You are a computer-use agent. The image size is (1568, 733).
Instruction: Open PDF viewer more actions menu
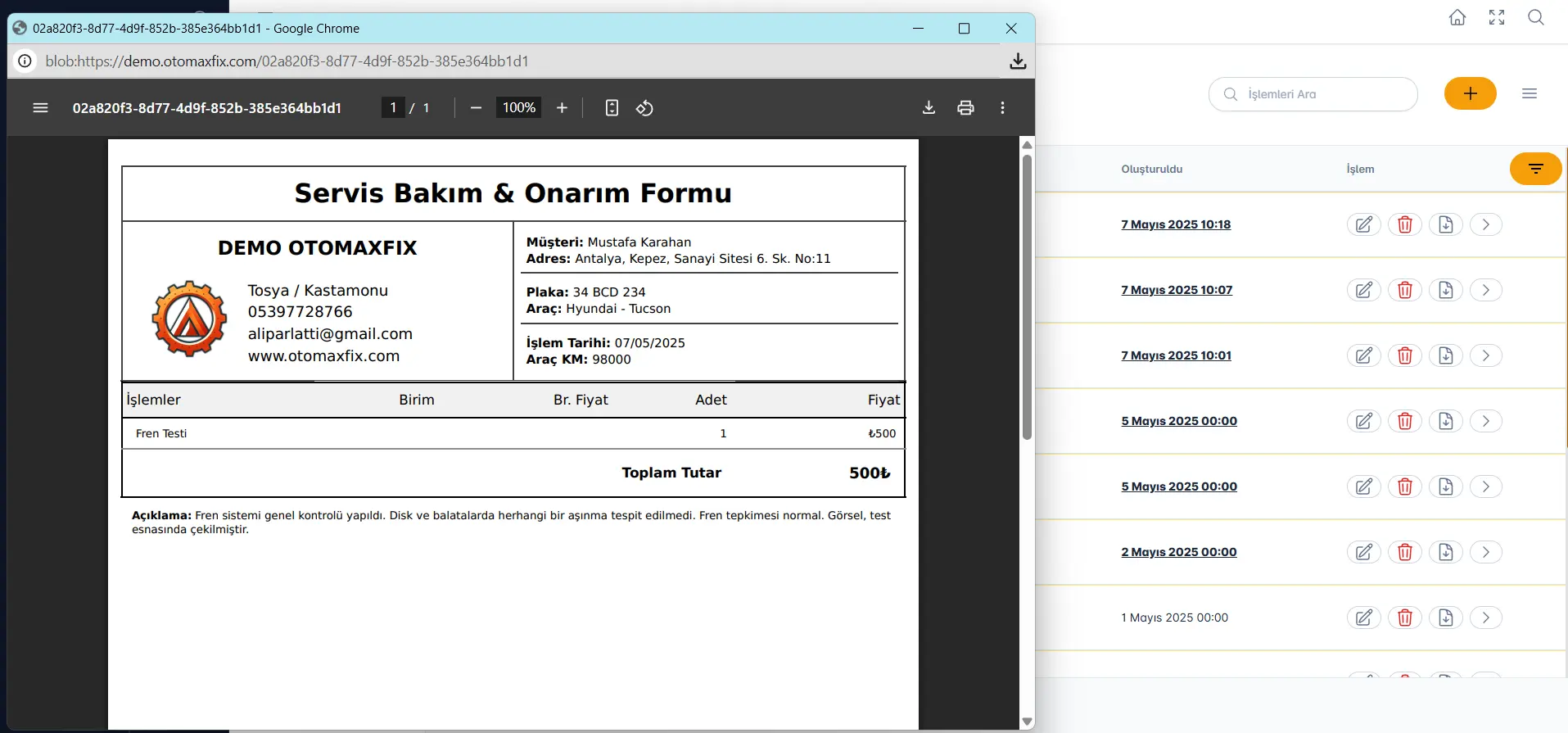click(1002, 108)
